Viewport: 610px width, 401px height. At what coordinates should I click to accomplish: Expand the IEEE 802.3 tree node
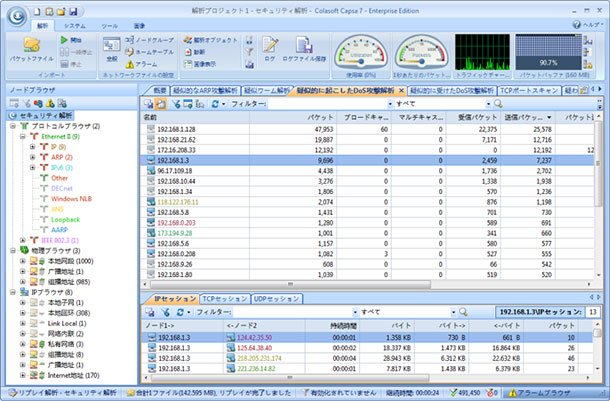tap(22, 240)
